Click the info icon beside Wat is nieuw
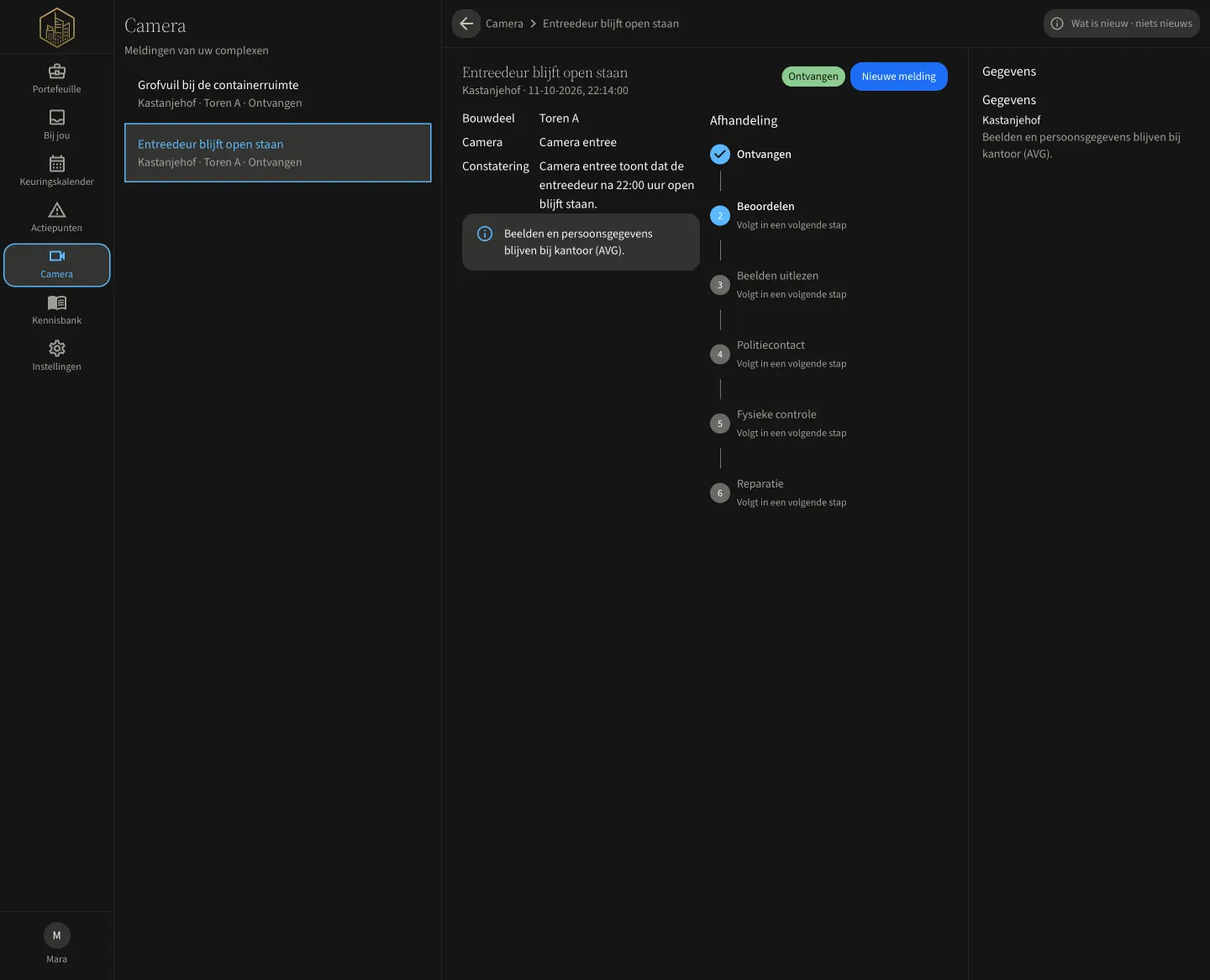The width and height of the screenshot is (1210, 980). click(x=1057, y=24)
